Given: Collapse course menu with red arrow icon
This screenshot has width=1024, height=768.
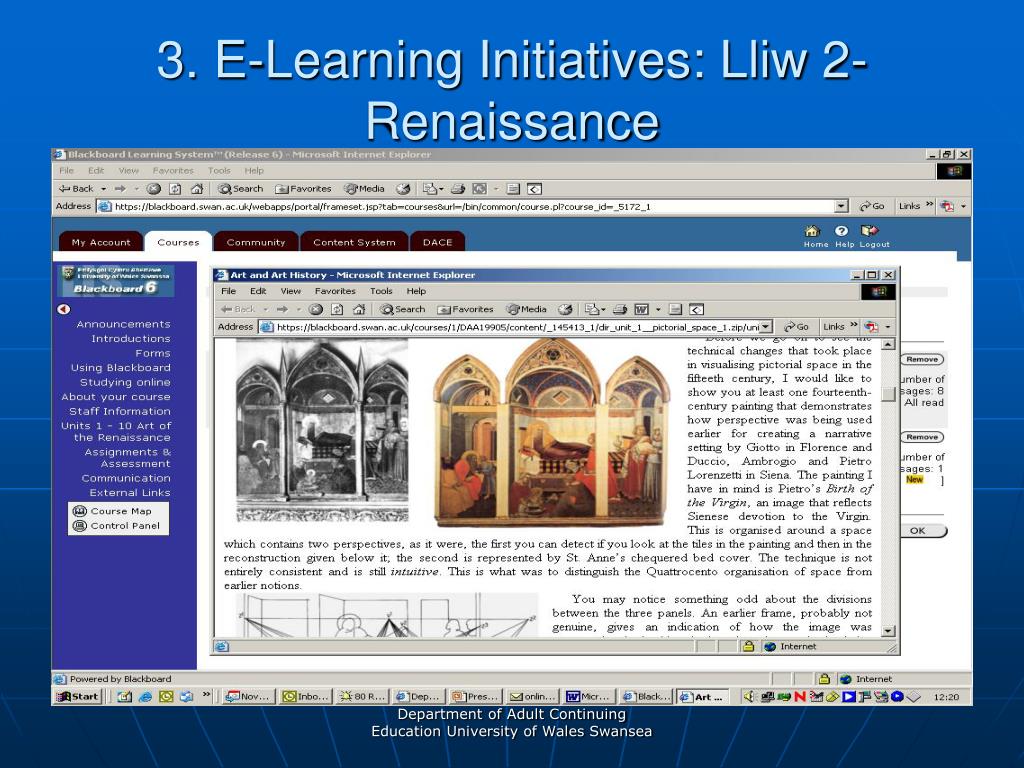Looking at the screenshot, I should 63,309.
